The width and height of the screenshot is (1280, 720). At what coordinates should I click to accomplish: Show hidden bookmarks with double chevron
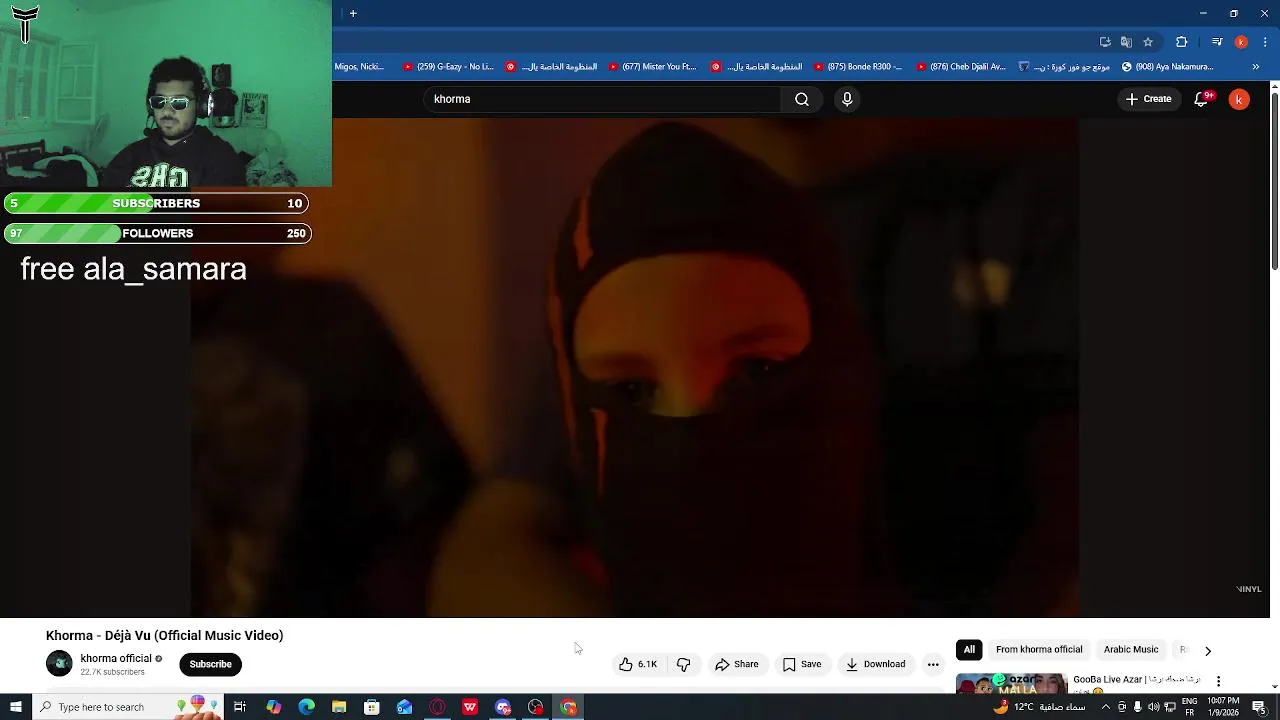[x=1256, y=67]
